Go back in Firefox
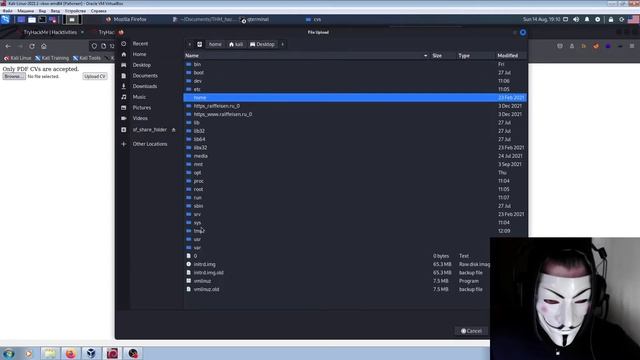The height and width of the screenshot is (360, 640). (8, 47)
